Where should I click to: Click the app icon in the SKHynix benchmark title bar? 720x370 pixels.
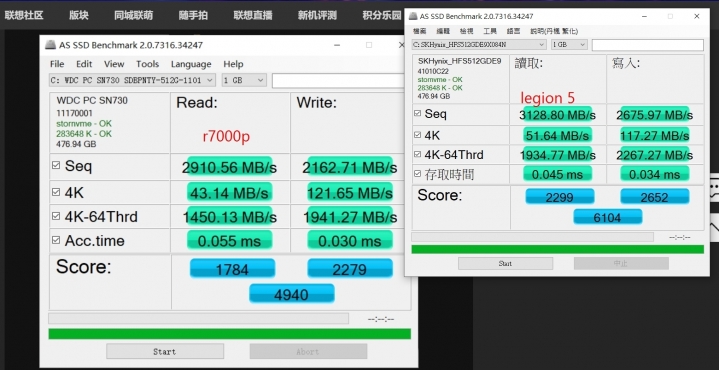tap(412, 16)
